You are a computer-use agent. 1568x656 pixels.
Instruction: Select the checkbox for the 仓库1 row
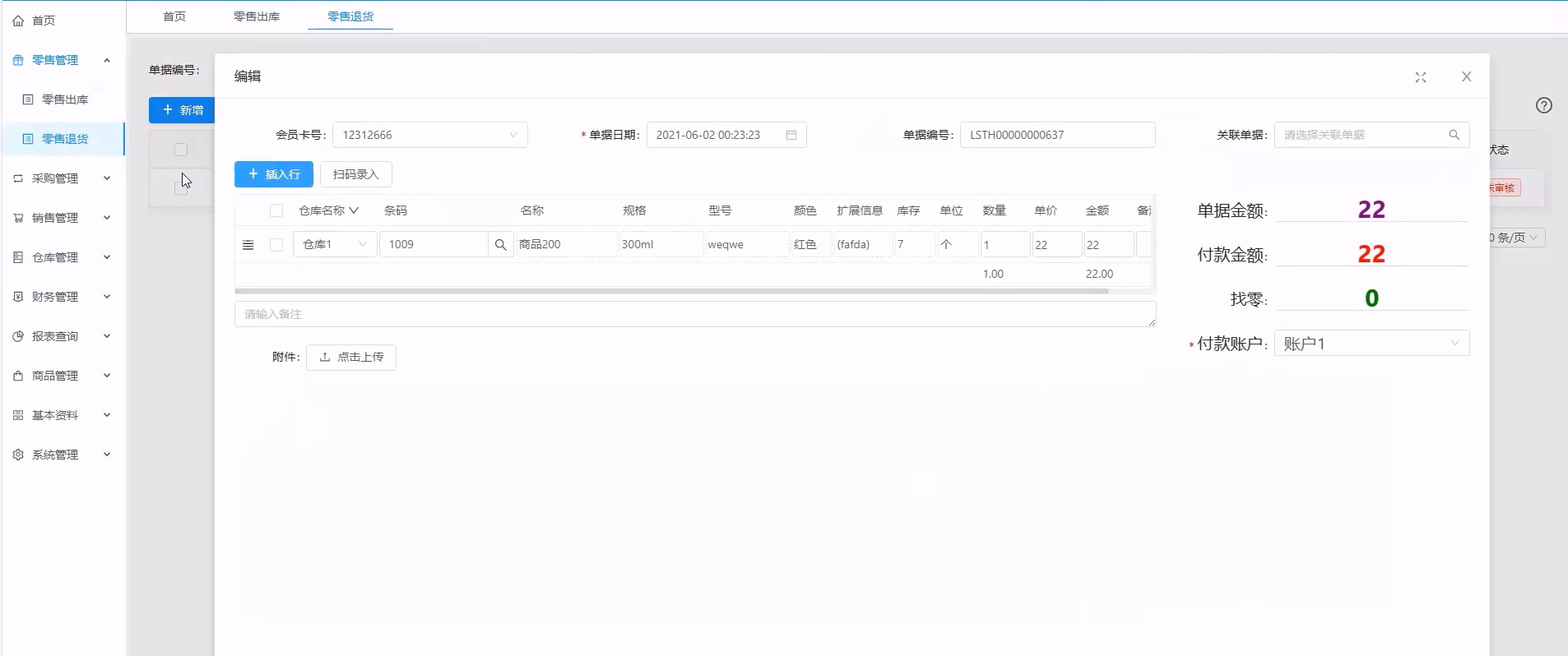point(276,245)
